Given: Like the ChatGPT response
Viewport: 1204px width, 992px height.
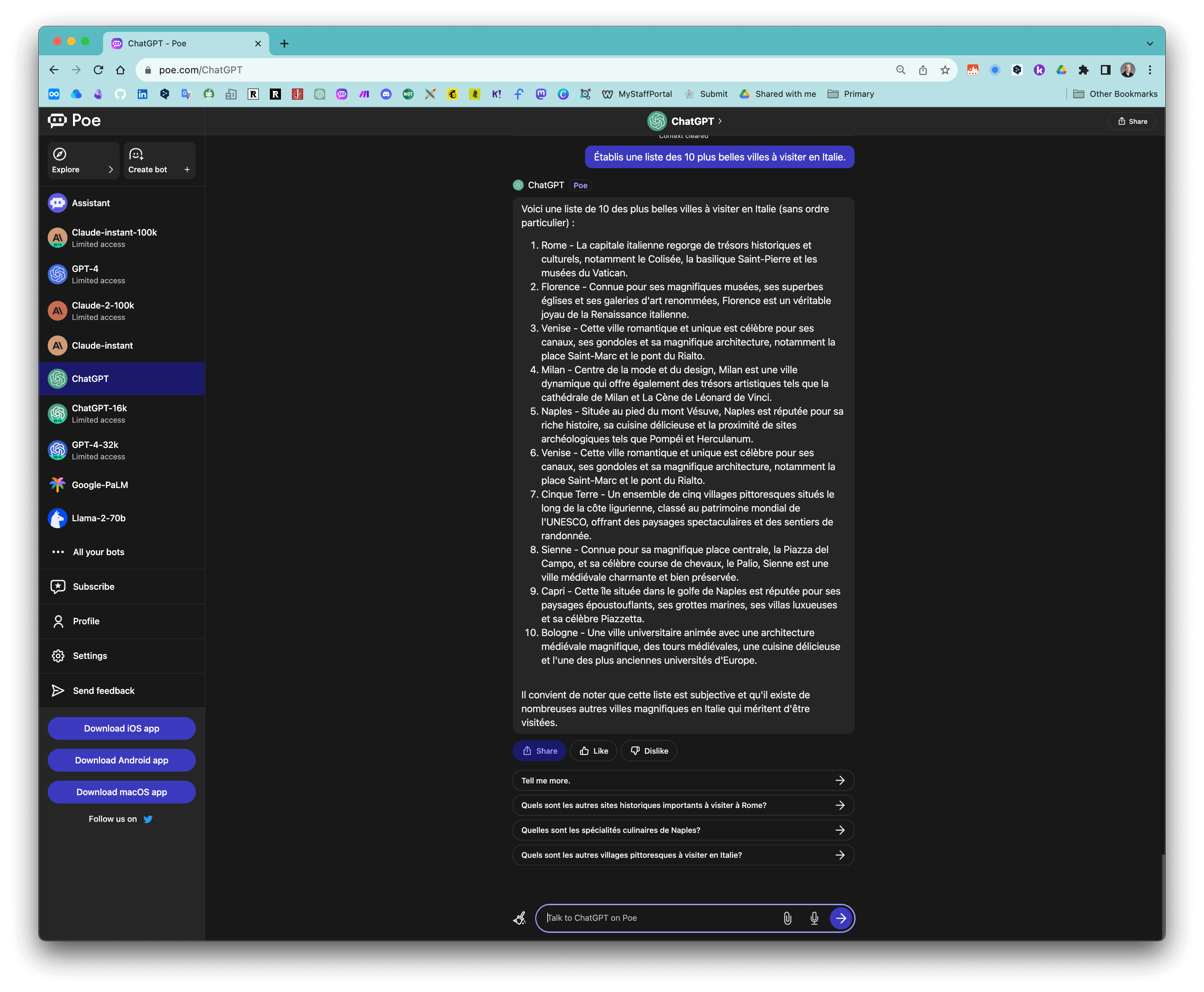Looking at the screenshot, I should point(593,751).
